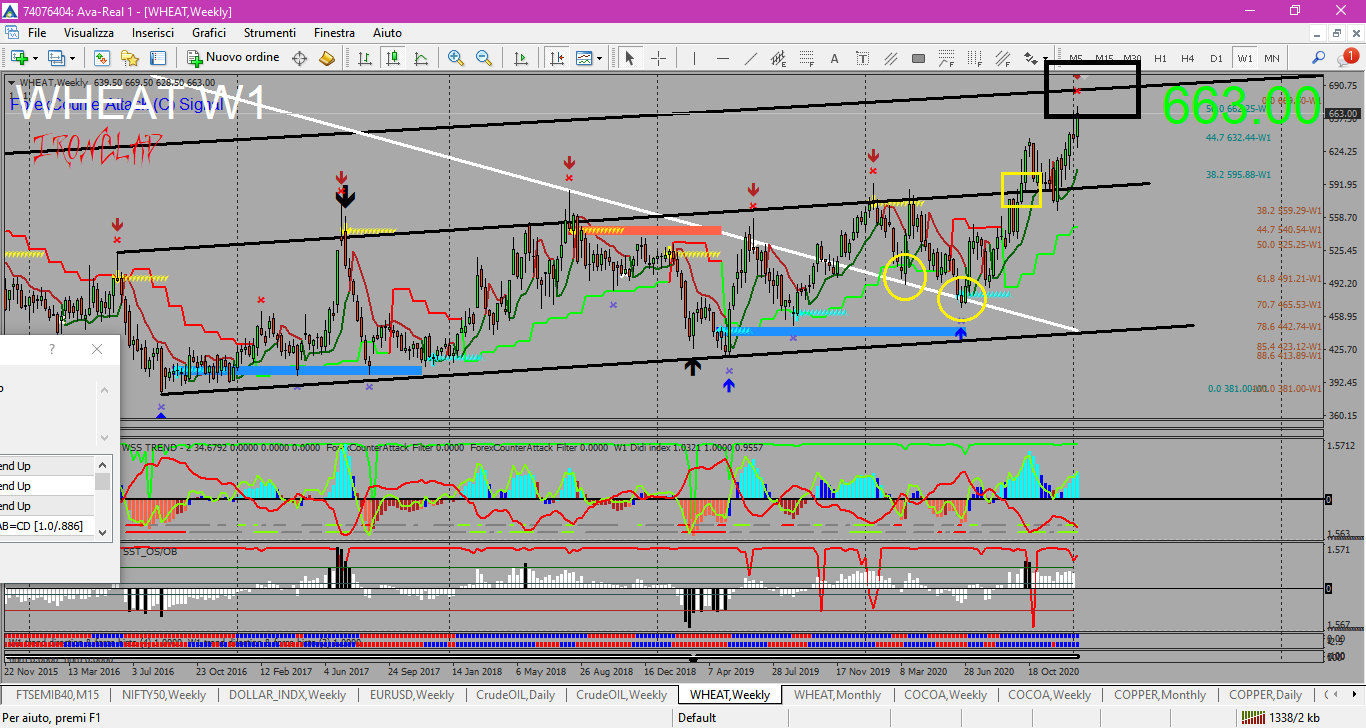1366x728 pixels.
Task: Open the MetaEditor crosshair-target icon
Action: pos(299,58)
